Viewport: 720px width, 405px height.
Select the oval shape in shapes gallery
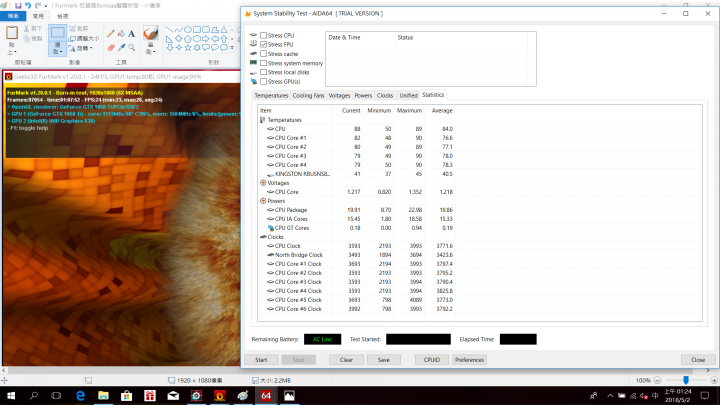[x=188, y=30]
